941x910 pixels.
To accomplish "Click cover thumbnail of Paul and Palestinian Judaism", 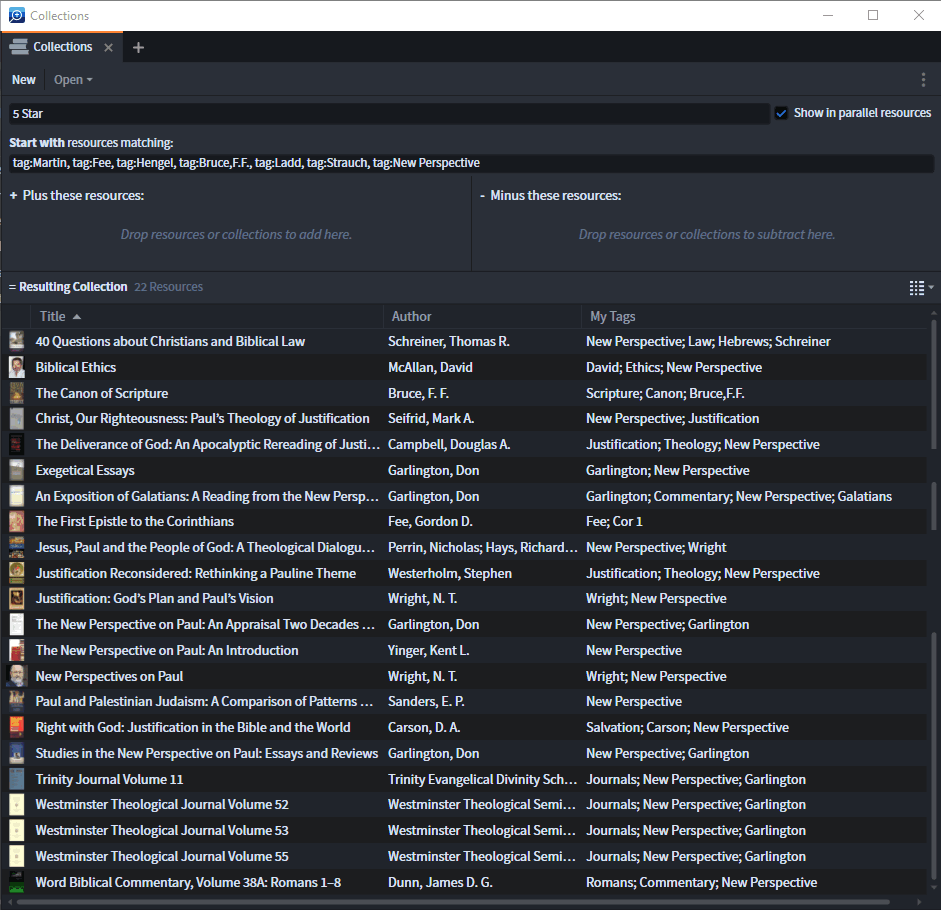I will 17,701.
